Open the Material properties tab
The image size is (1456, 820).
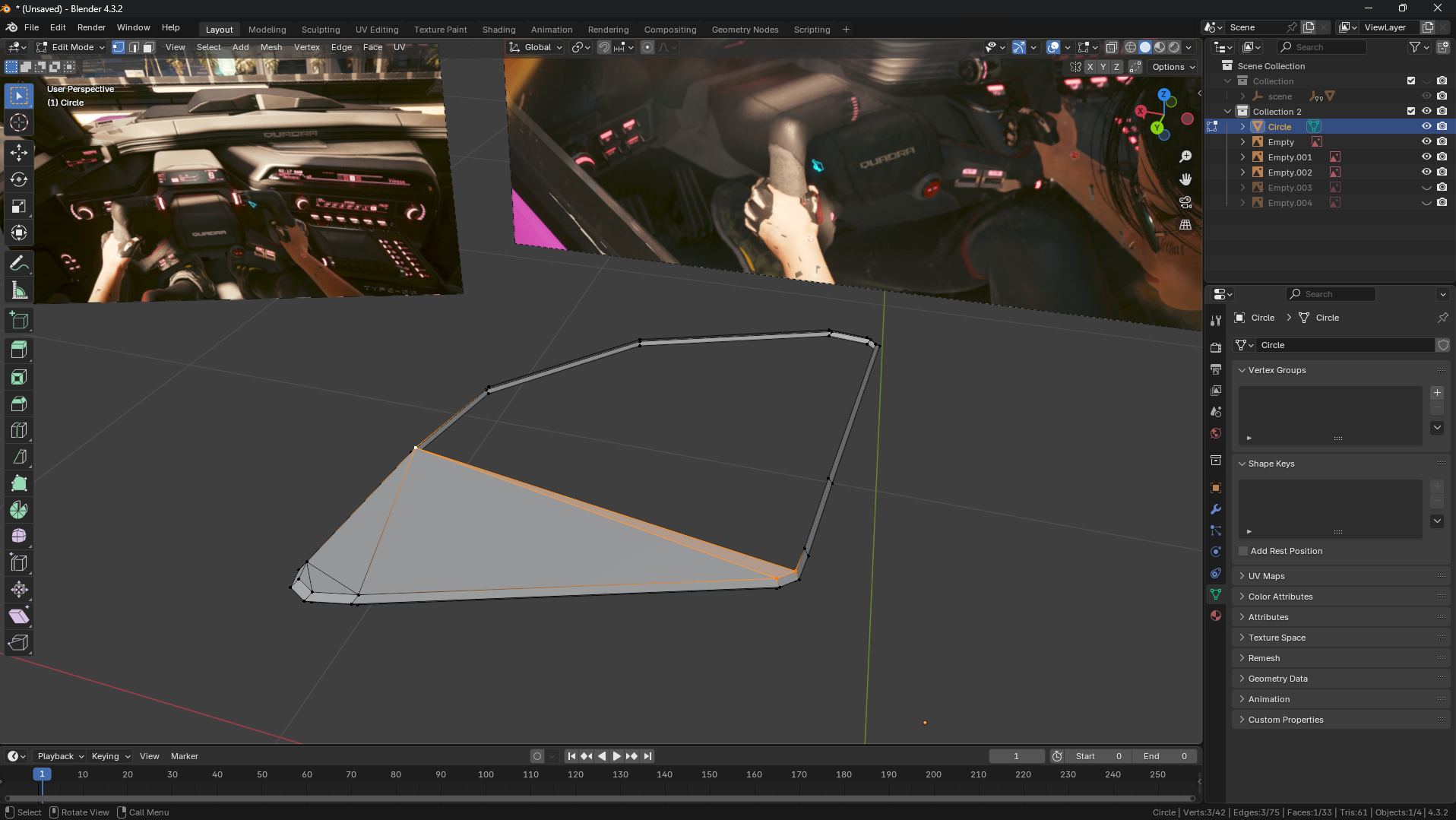pyautogui.click(x=1216, y=616)
